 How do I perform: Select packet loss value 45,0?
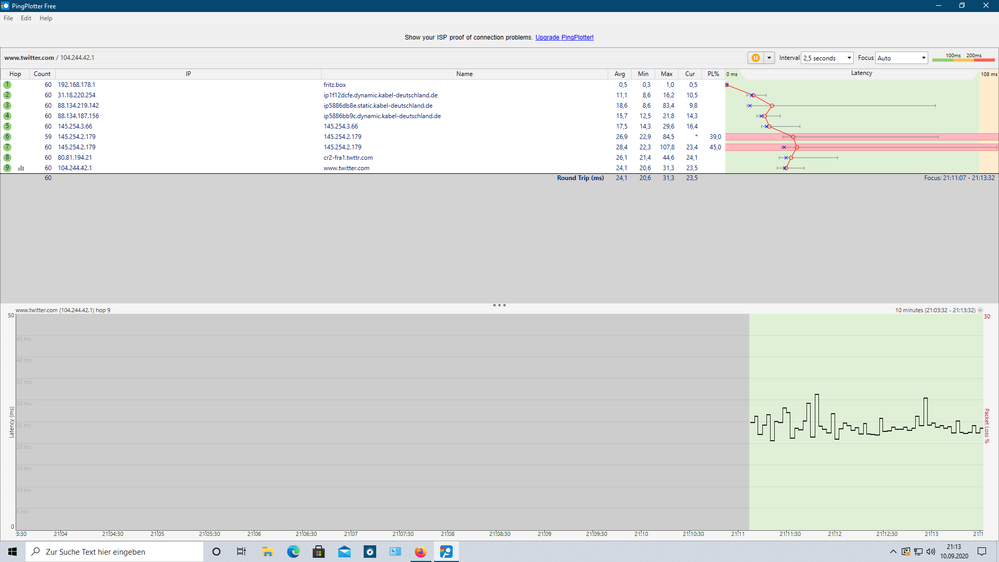tap(715, 147)
